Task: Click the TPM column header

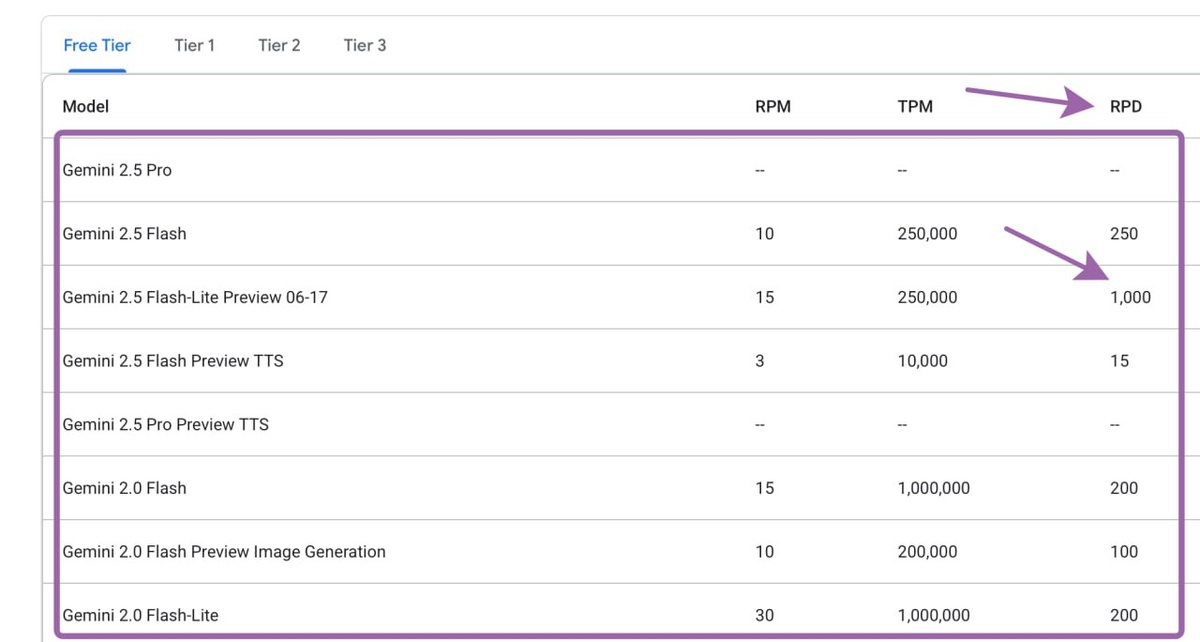Action: [x=915, y=107]
